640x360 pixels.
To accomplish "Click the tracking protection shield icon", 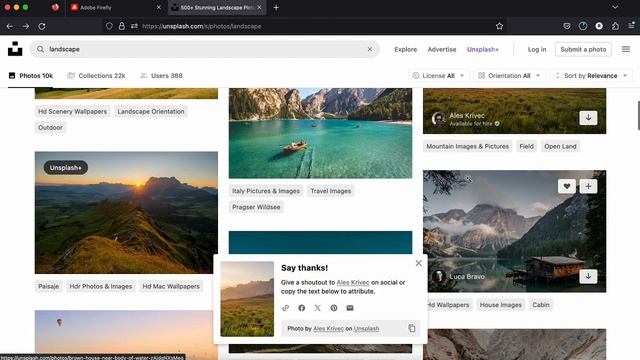I will coord(109,26).
